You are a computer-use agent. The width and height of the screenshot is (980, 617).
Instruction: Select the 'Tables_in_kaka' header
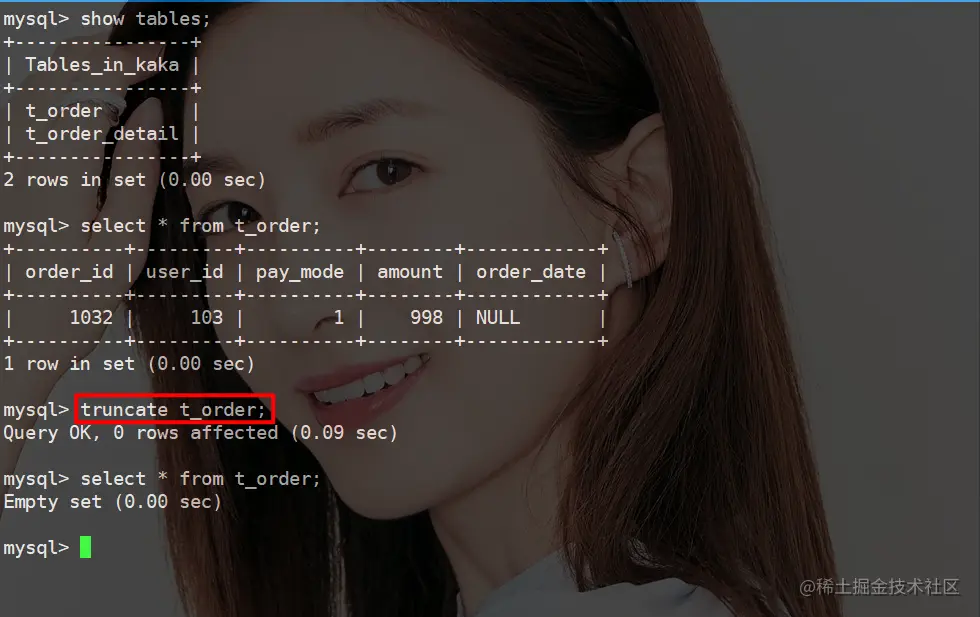pos(102,65)
